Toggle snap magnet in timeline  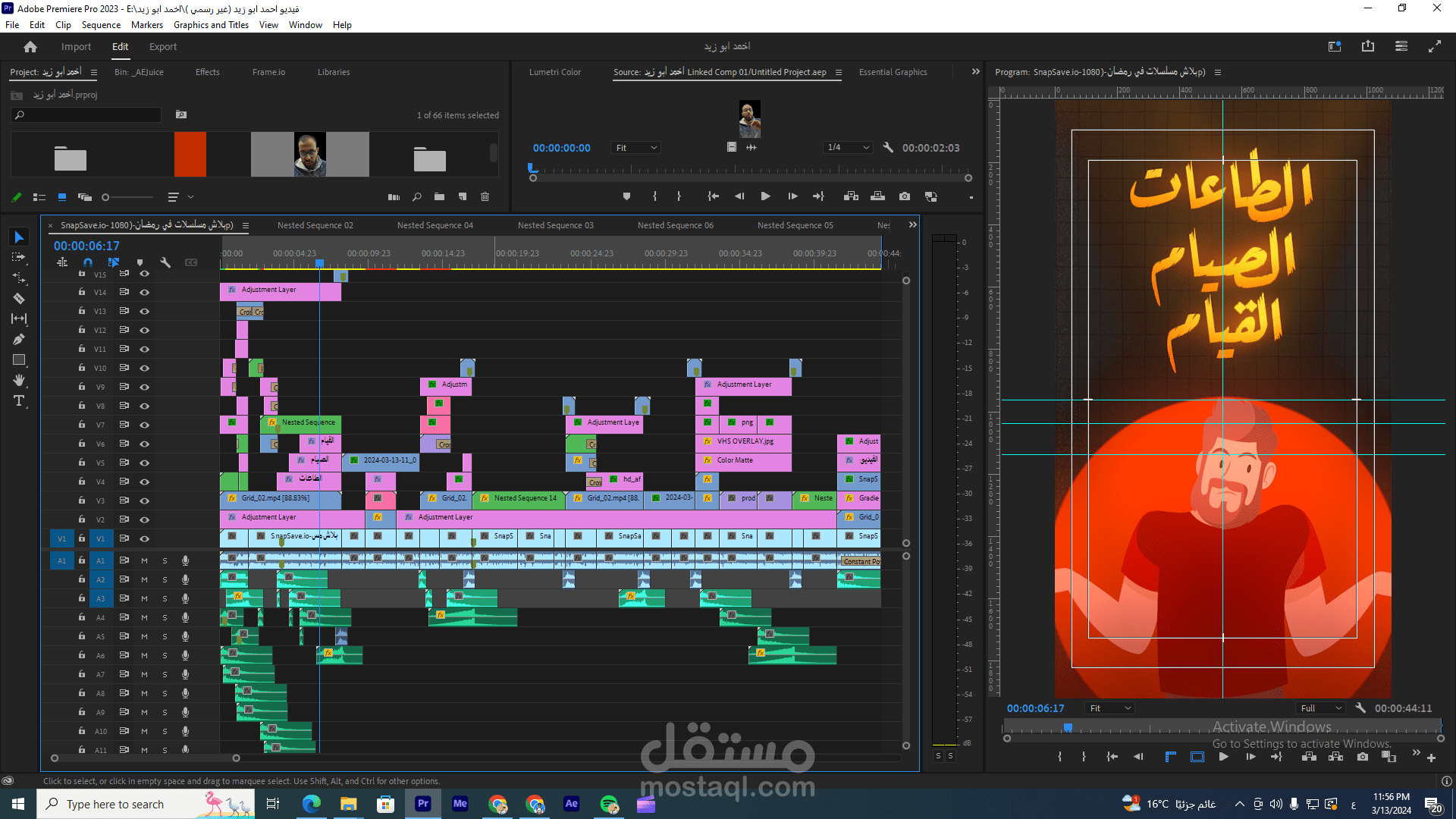coord(88,262)
